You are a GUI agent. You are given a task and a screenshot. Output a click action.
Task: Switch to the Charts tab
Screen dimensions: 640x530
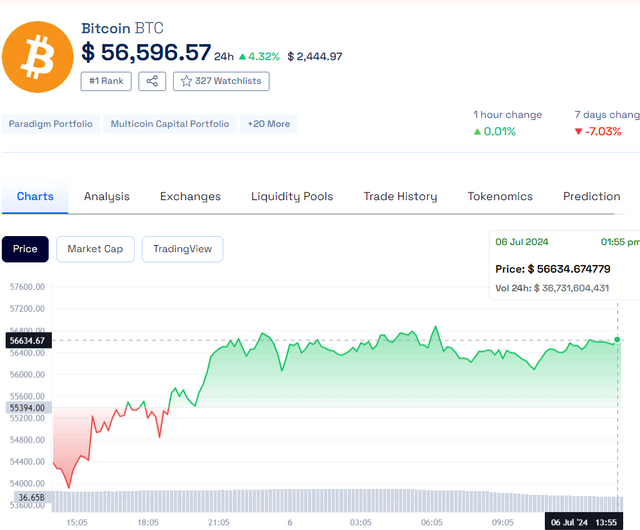click(35, 197)
